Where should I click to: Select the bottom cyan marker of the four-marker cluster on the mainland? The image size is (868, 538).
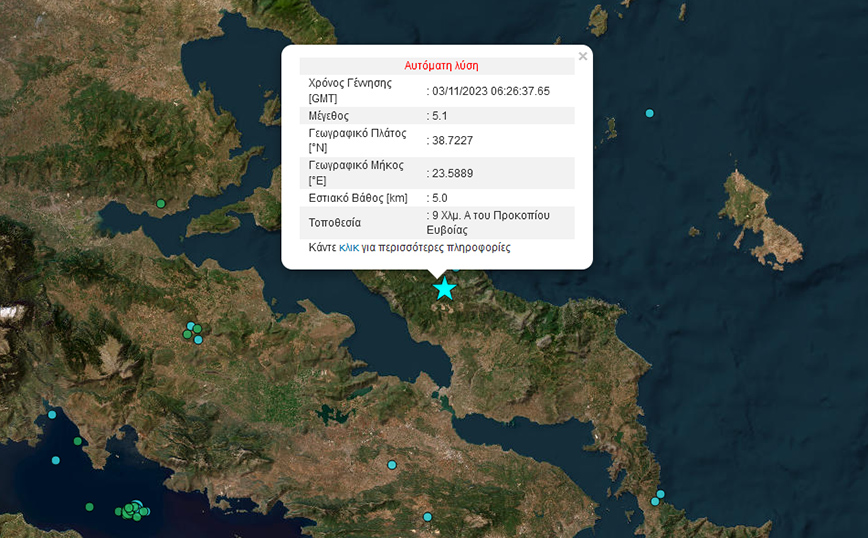(x=198, y=340)
